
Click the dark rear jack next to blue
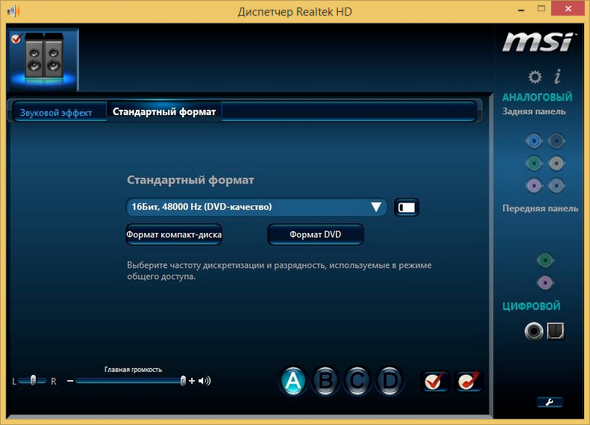(556, 141)
